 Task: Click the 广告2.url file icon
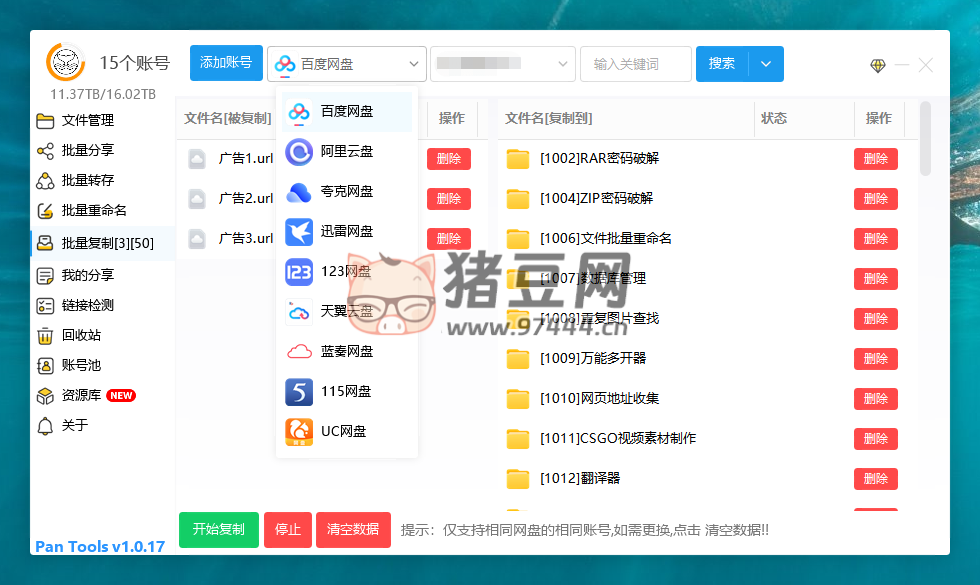click(x=197, y=199)
